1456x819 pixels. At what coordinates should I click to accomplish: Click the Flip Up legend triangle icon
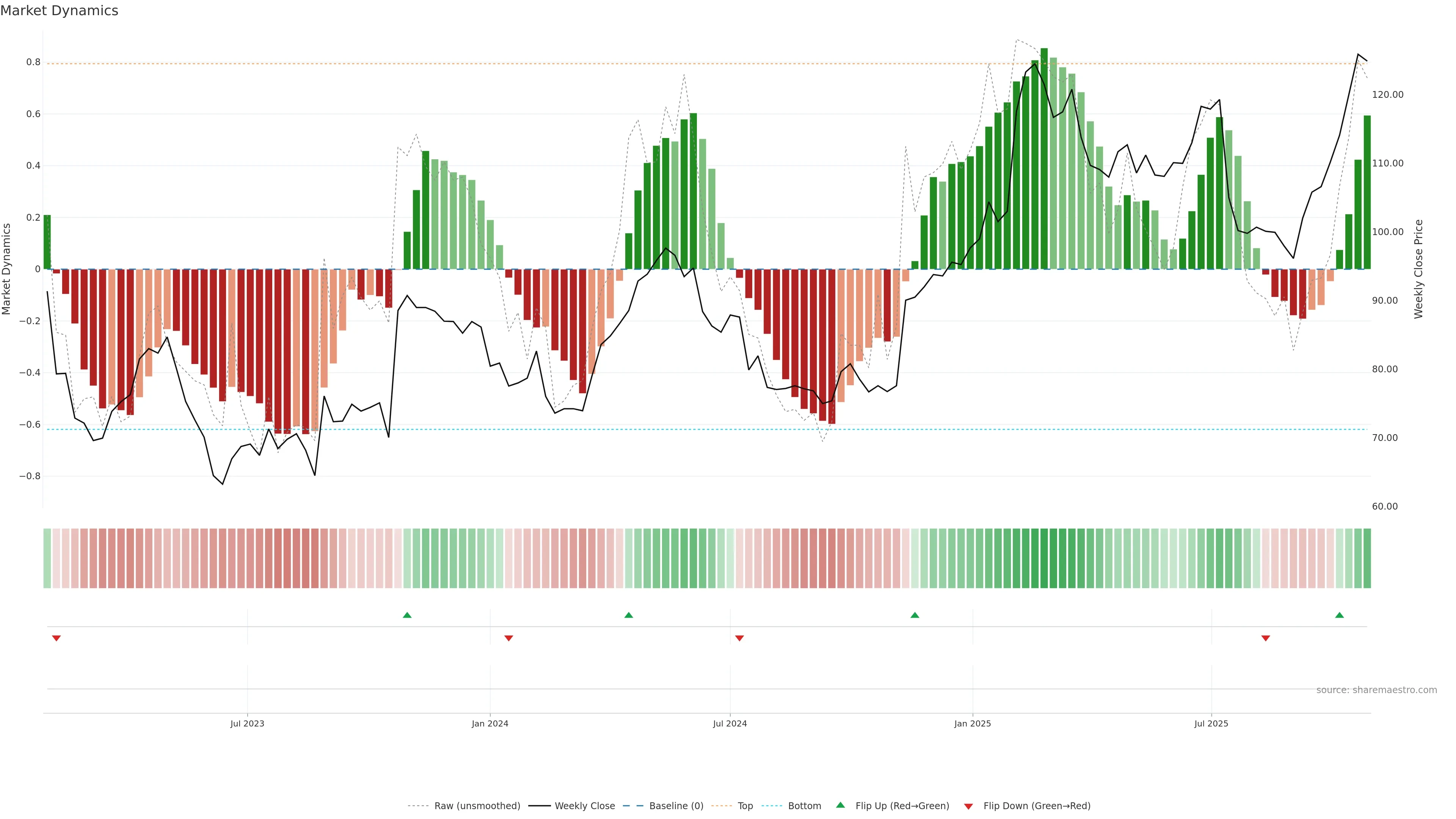pyautogui.click(x=841, y=805)
